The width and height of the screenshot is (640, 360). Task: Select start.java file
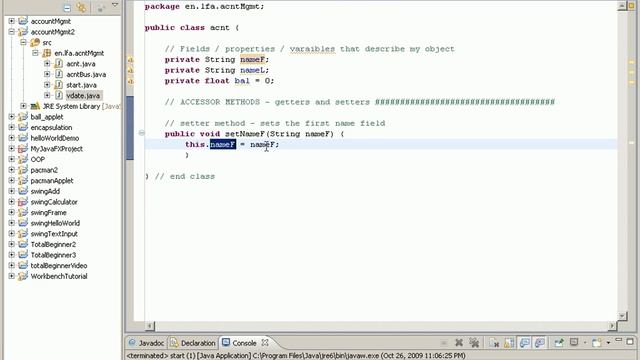click(81, 85)
